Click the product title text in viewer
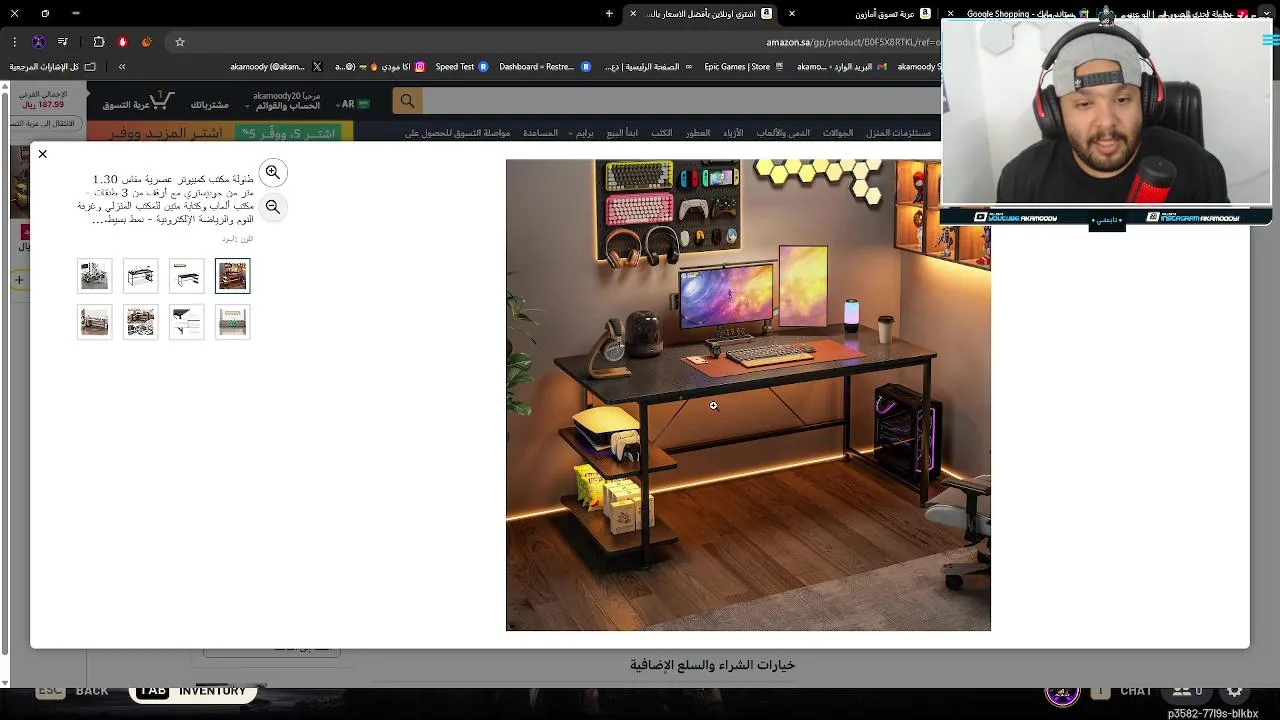 (x=166, y=200)
